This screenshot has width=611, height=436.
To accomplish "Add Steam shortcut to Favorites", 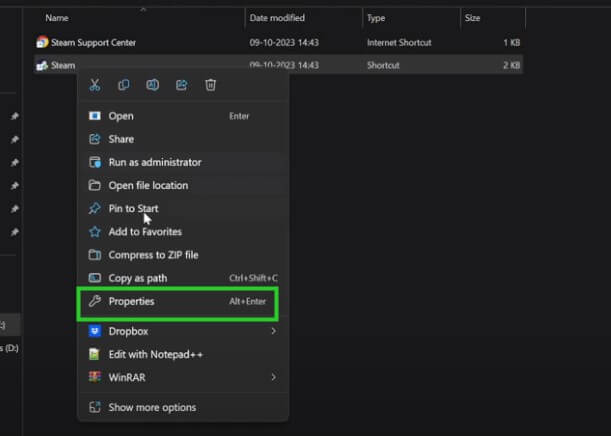I will point(145,231).
